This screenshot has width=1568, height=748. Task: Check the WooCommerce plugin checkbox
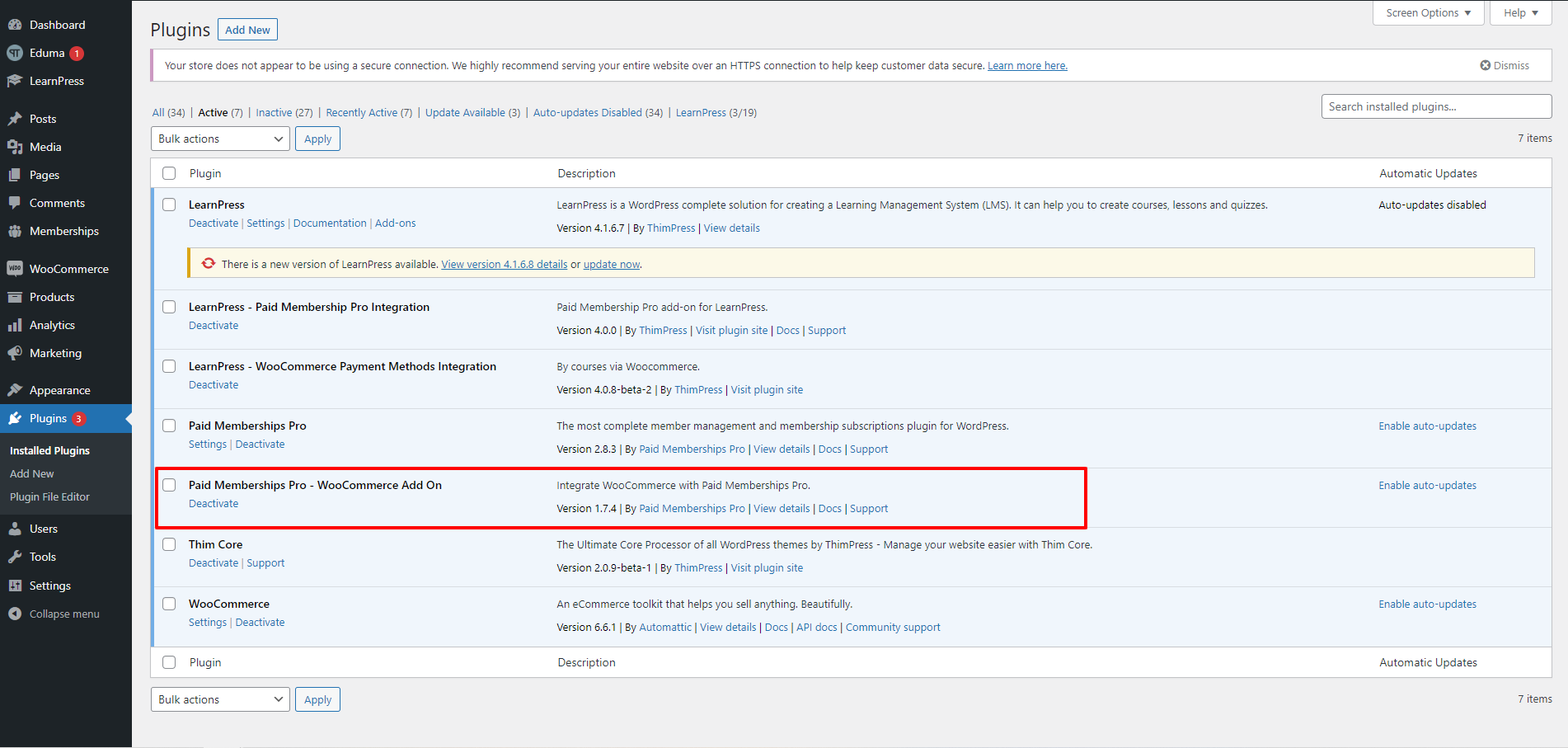point(169,604)
